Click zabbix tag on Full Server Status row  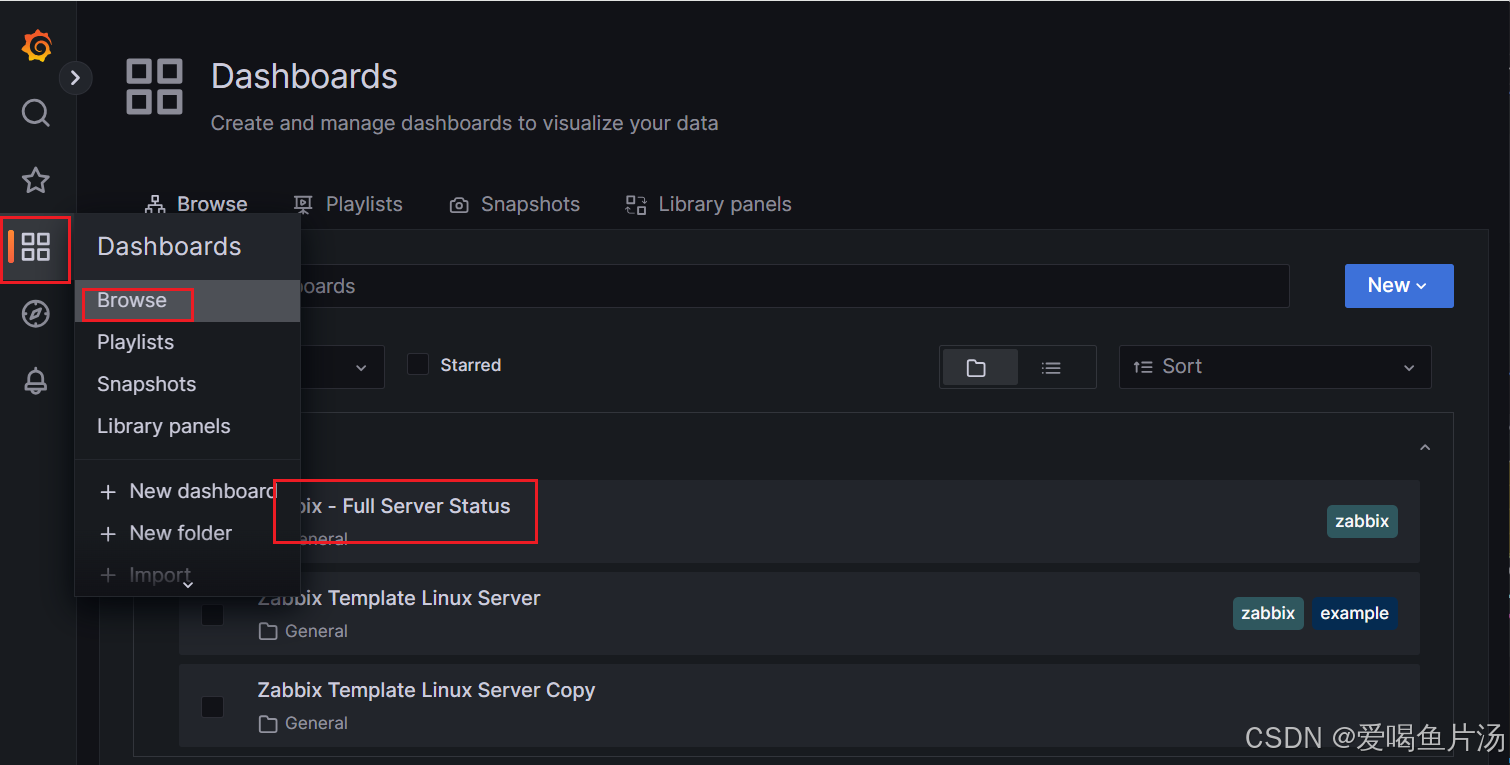(1362, 521)
